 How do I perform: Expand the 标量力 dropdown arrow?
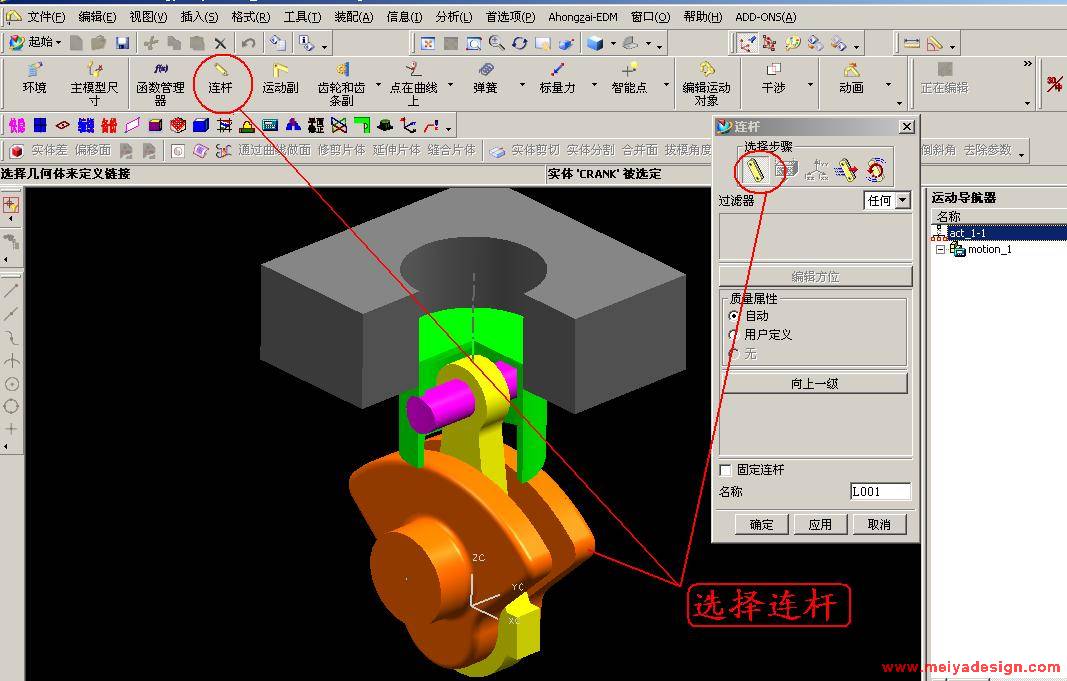[x=594, y=86]
